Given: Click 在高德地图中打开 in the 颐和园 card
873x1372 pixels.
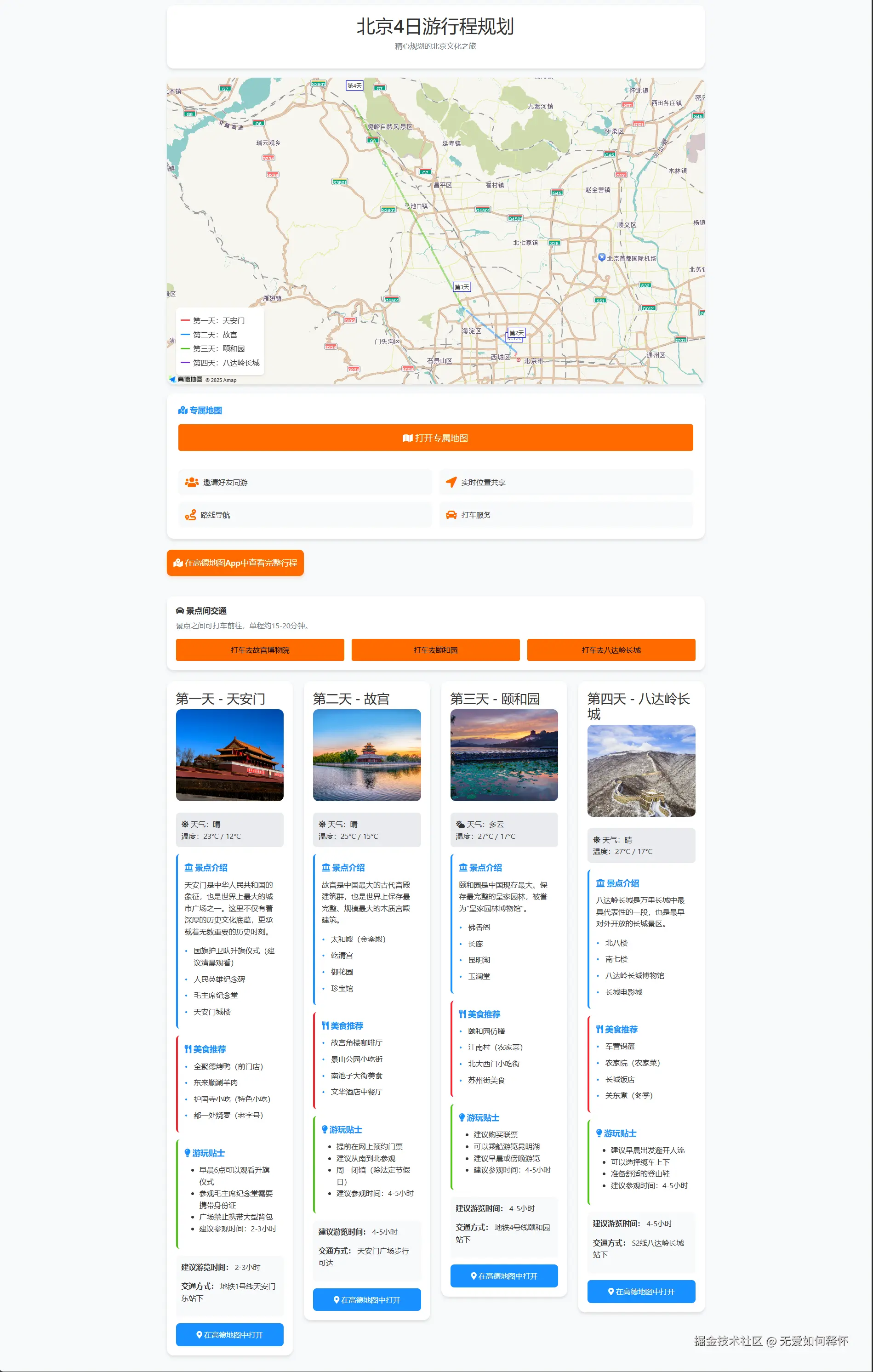Looking at the screenshot, I should point(504,1276).
